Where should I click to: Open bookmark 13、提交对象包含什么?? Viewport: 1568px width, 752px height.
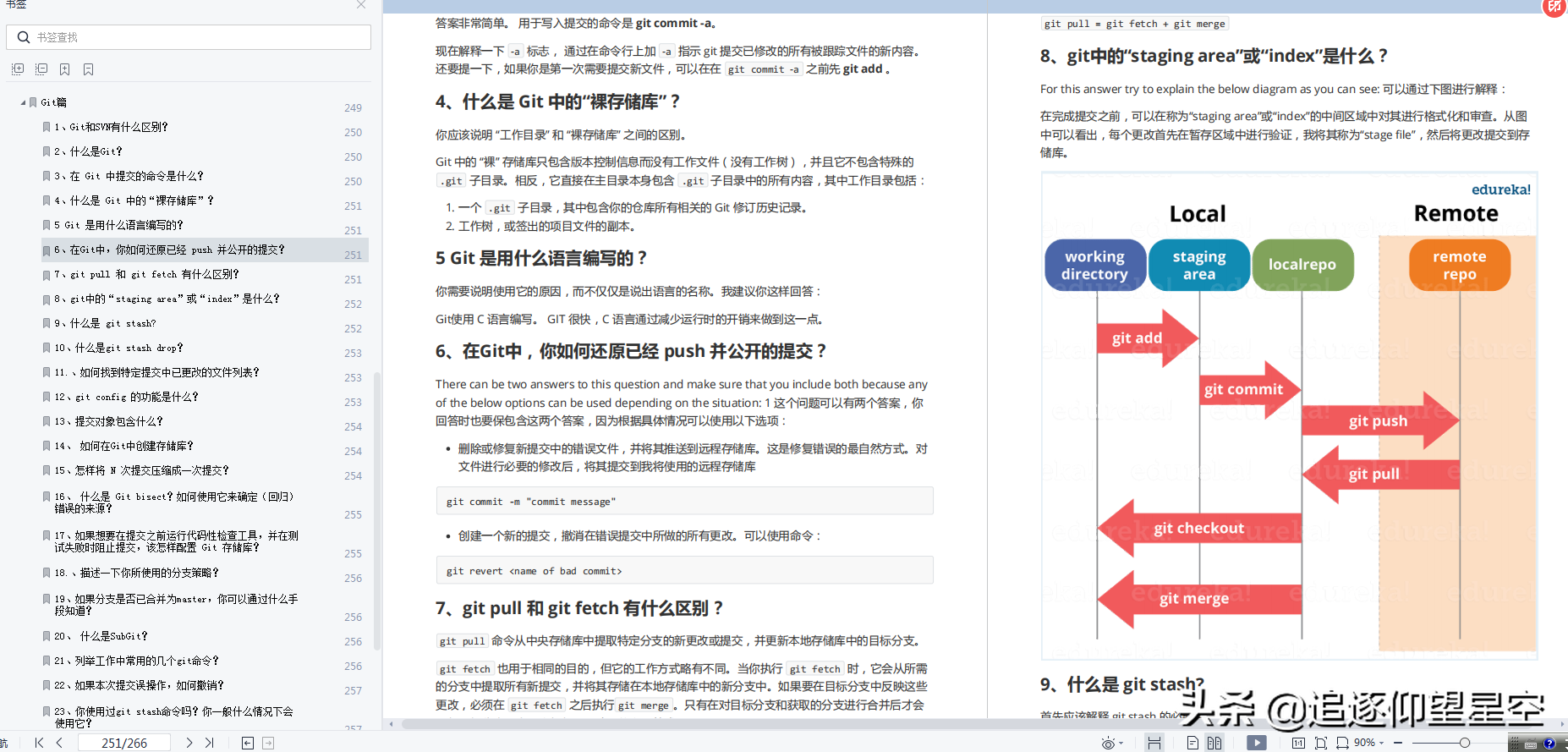[108, 421]
